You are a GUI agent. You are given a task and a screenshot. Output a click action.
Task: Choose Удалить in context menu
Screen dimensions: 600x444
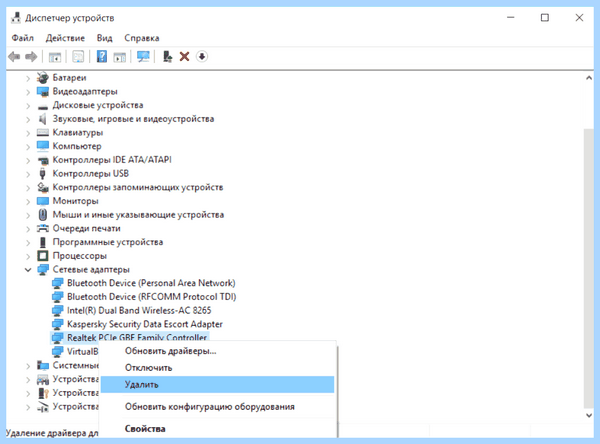pyautogui.click(x=218, y=384)
